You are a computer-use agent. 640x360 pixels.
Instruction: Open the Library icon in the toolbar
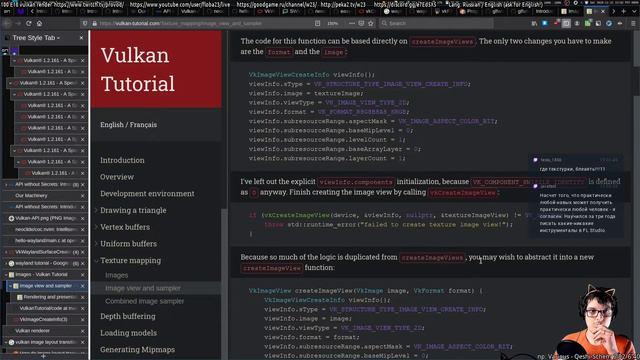click(534, 23)
